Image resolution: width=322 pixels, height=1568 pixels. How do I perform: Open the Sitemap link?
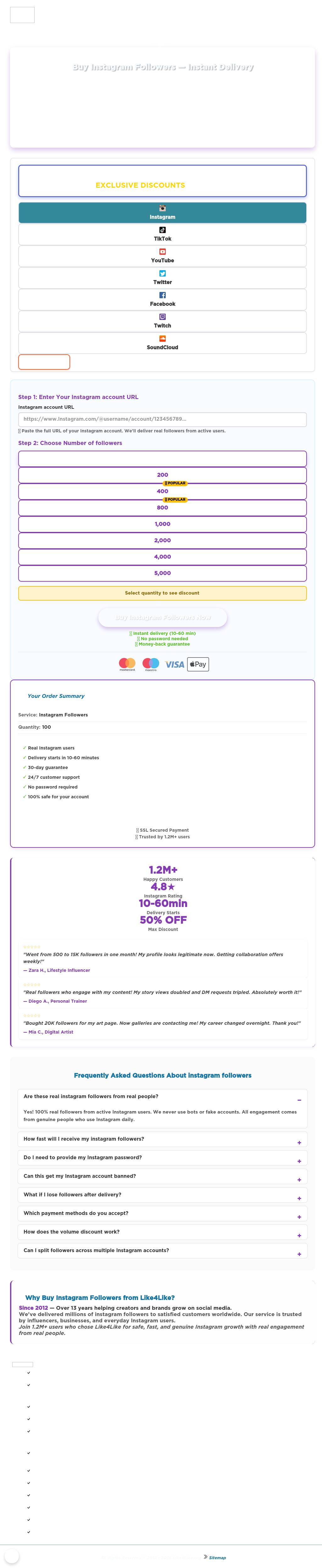click(x=217, y=1557)
